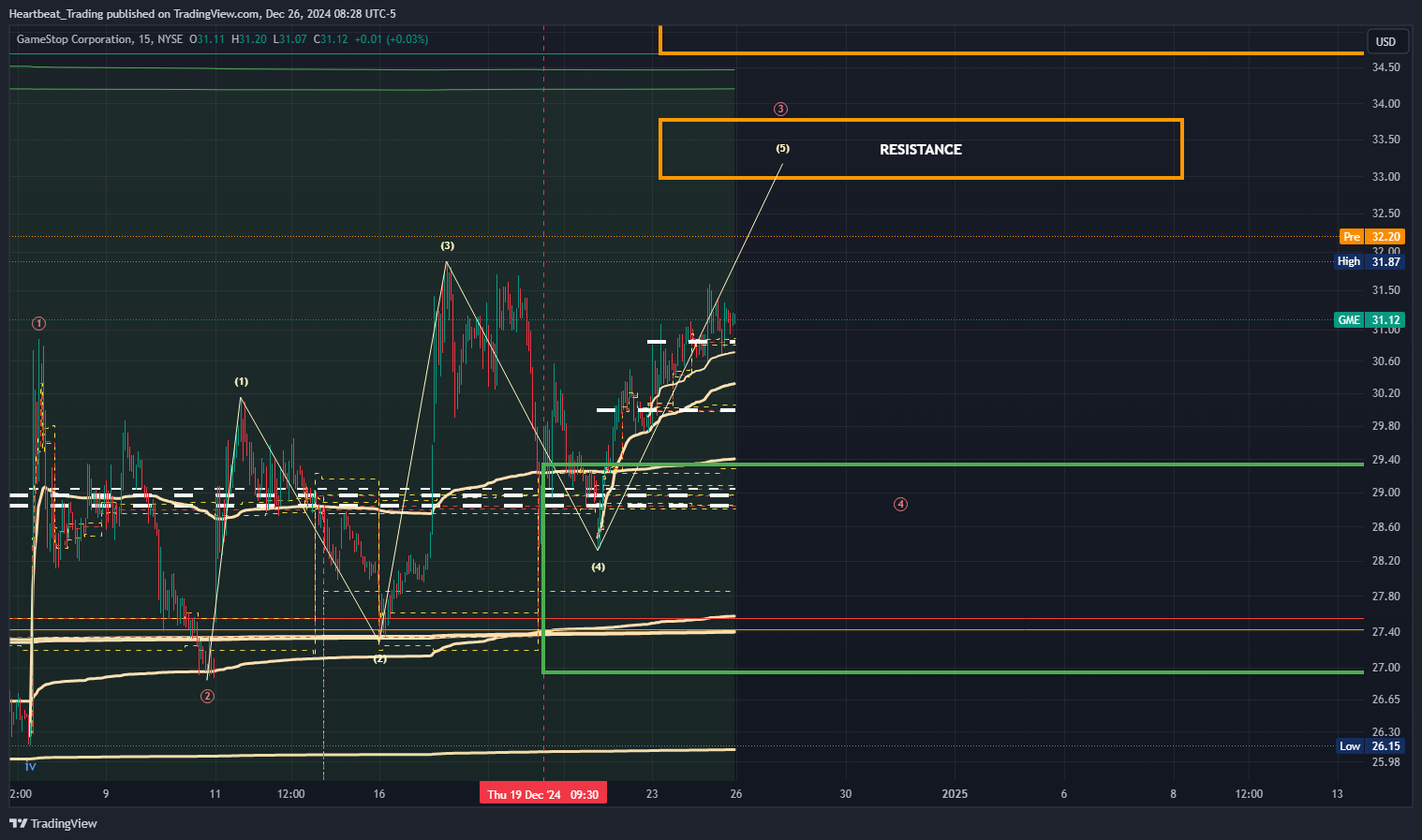
Task: Click the RESISTANCE label in orange box
Action: (x=921, y=150)
